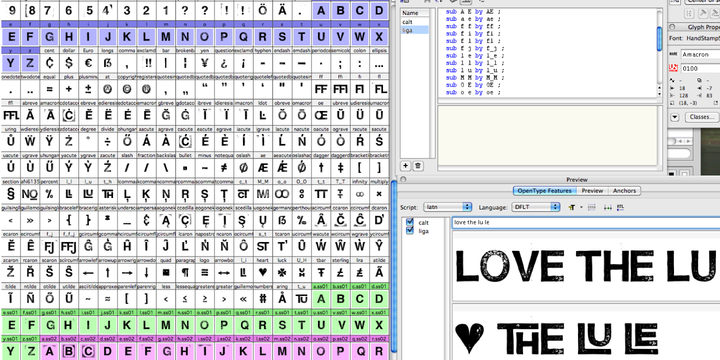
Task: Disable the calt feature checkbox
Action: [410, 222]
